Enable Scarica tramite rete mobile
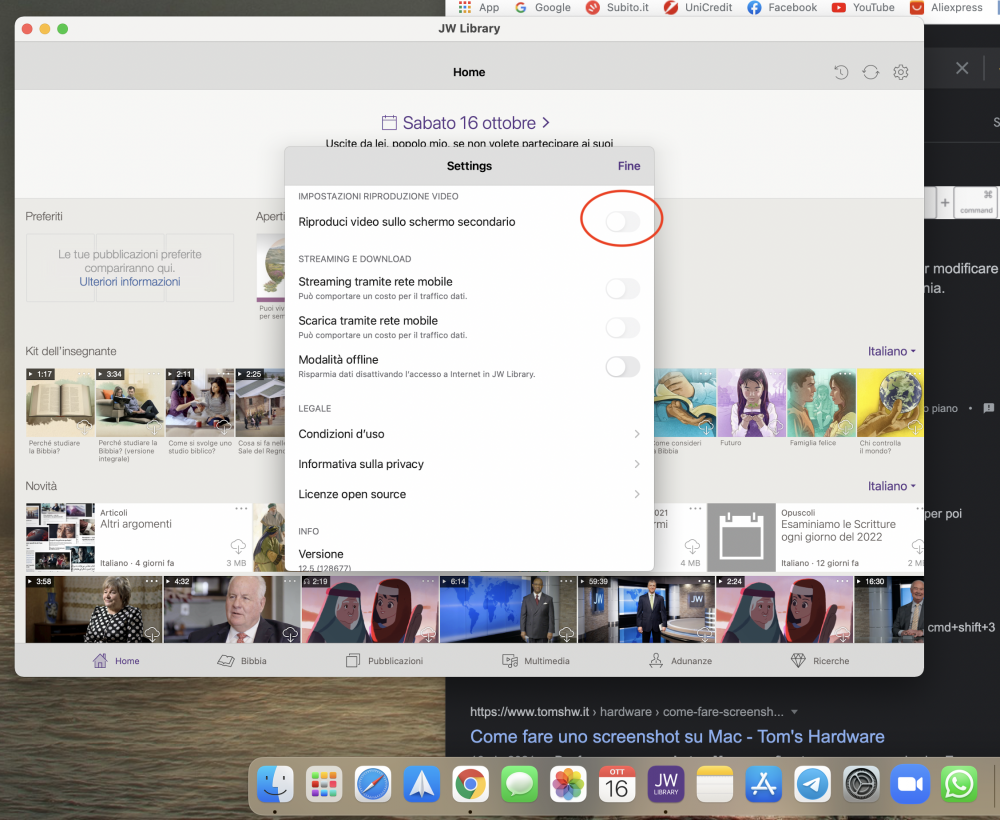 [x=622, y=327]
